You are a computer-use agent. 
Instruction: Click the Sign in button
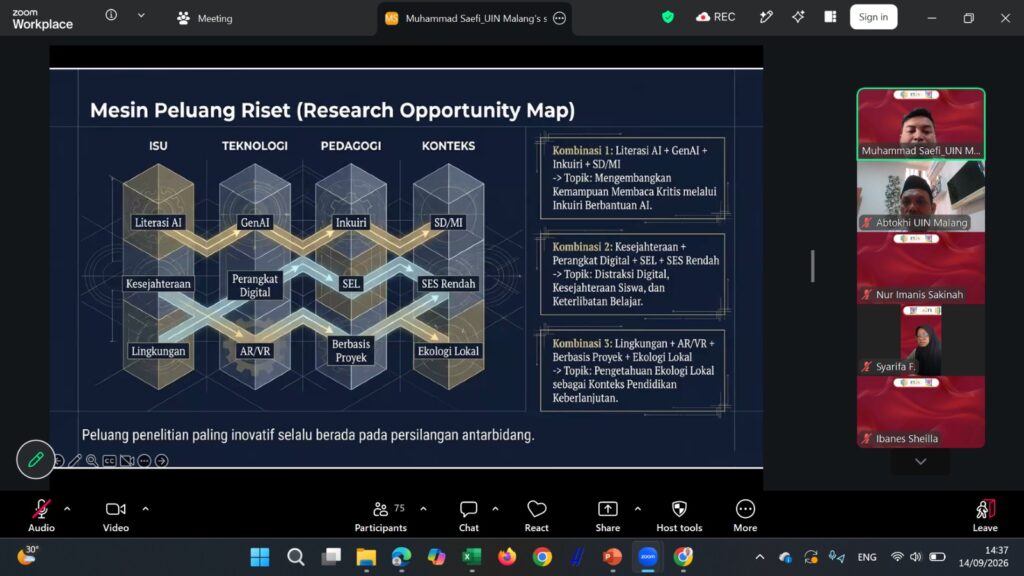click(x=873, y=17)
